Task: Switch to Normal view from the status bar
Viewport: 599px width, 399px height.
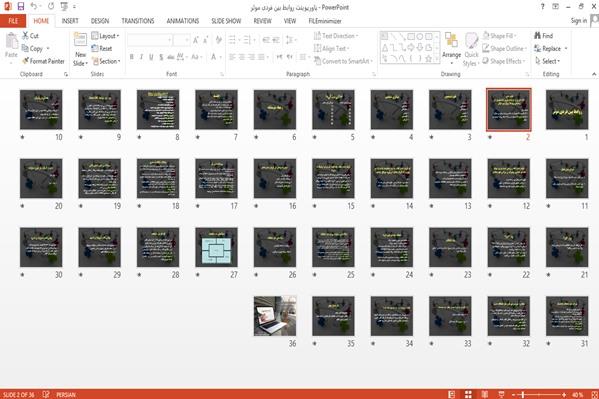Action: point(452,394)
